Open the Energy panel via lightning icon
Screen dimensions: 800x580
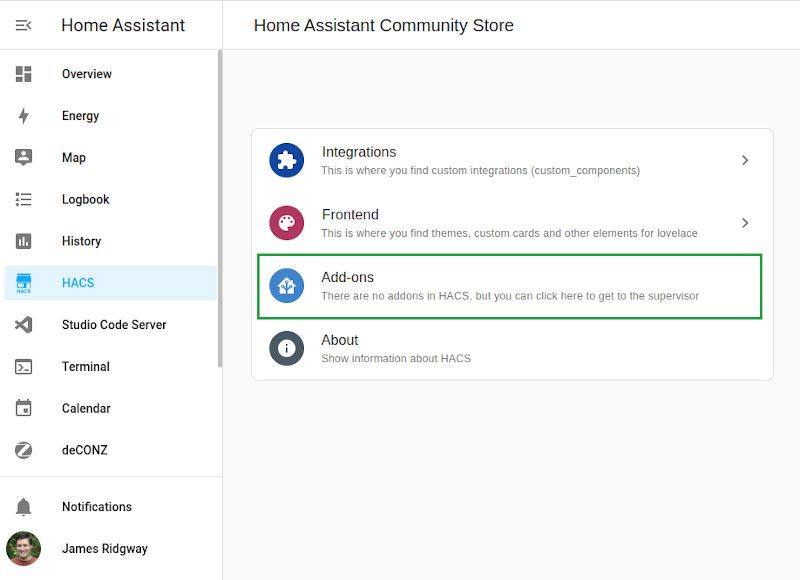coord(24,115)
